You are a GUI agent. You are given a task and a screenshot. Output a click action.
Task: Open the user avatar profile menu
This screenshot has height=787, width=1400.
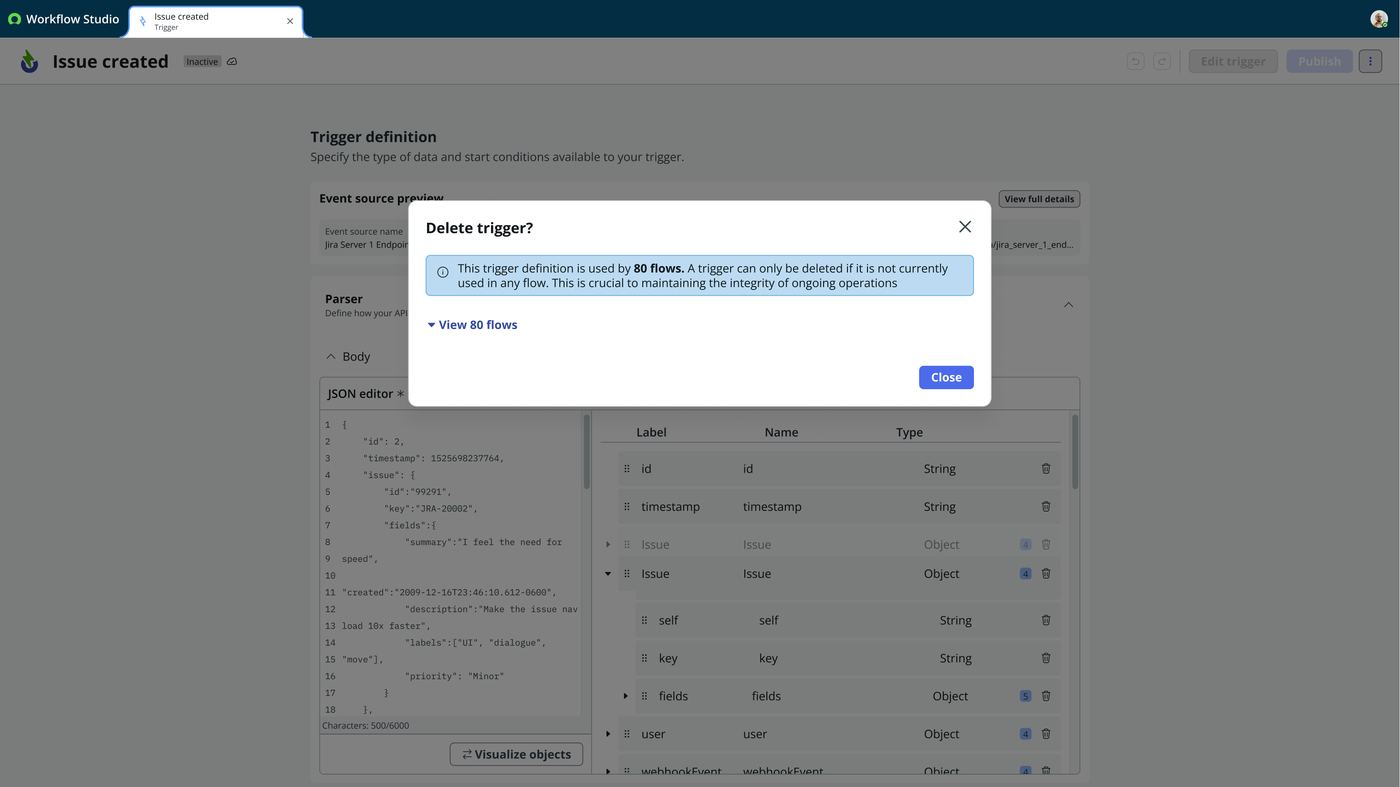[x=1379, y=19]
